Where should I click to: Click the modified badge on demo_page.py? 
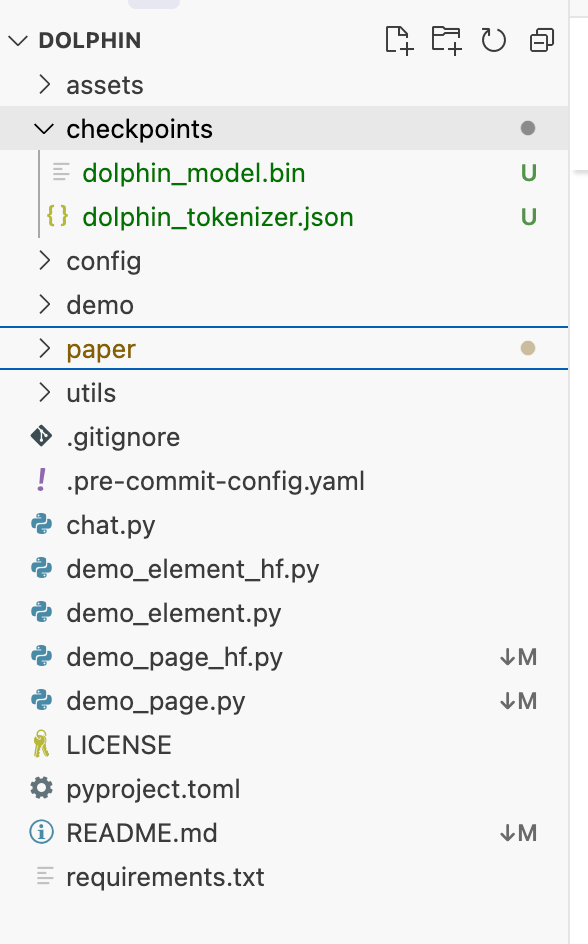click(518, 701)
